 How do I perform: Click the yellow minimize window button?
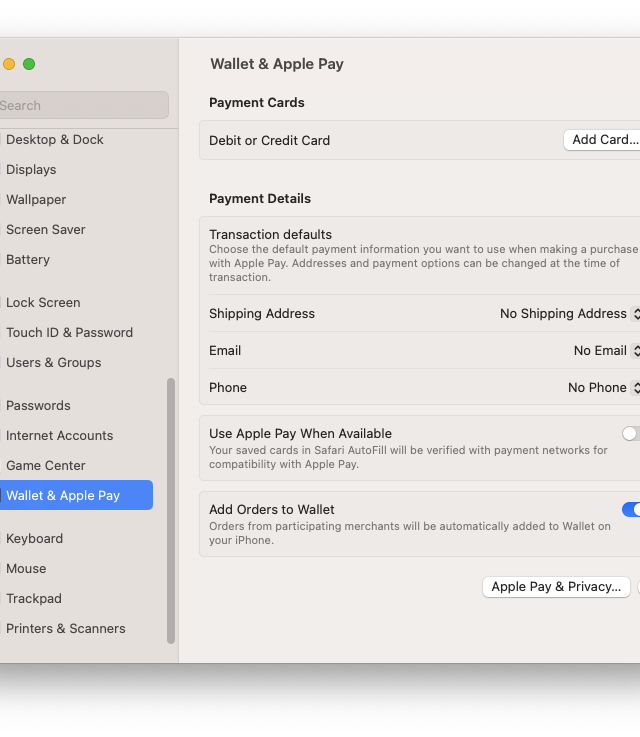coord(9,64)
